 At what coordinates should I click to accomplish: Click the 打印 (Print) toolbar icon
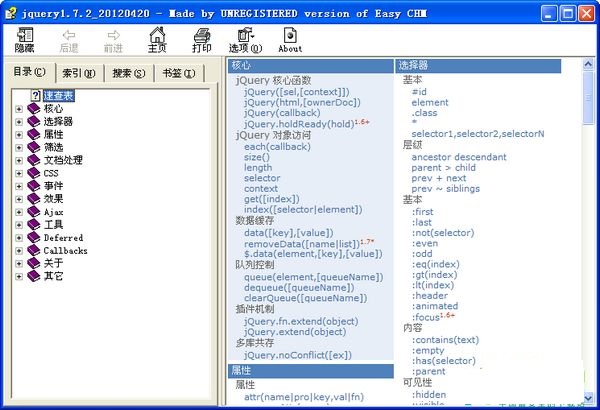[x=202, y=35]
